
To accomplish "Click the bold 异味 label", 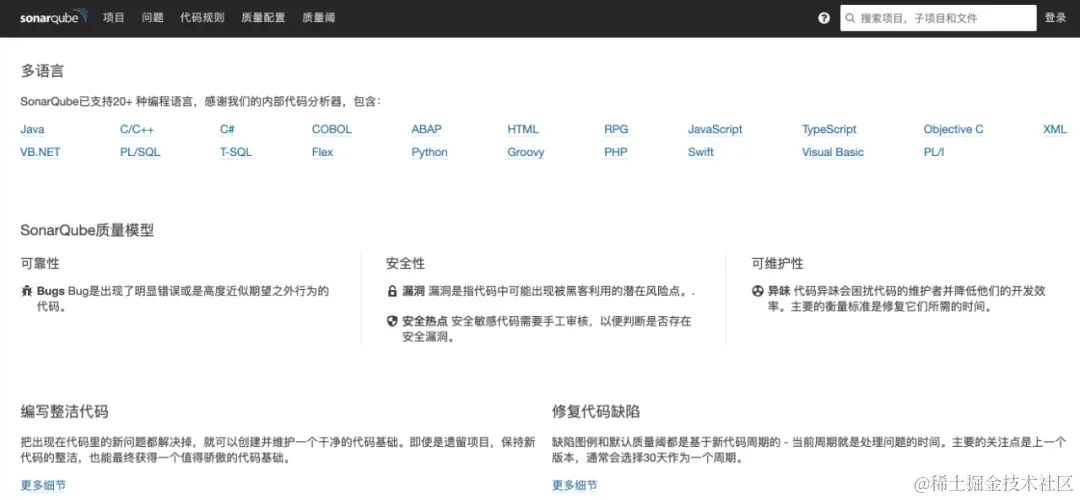I will point(779,291).
